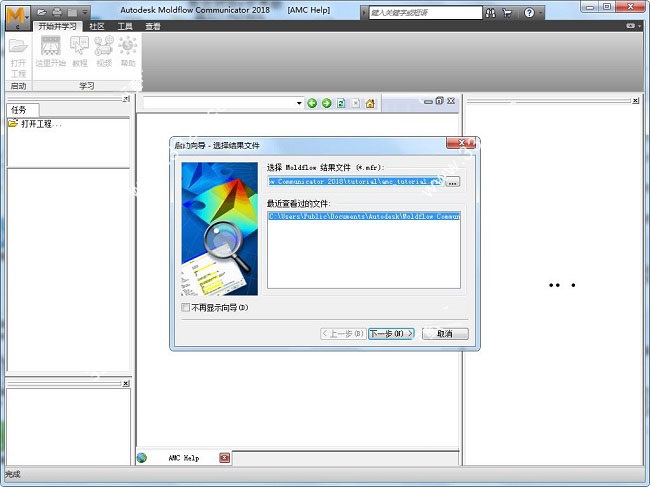Open the 工具 ribbon tab
650x487 pixels.
(x=125, y=27)
